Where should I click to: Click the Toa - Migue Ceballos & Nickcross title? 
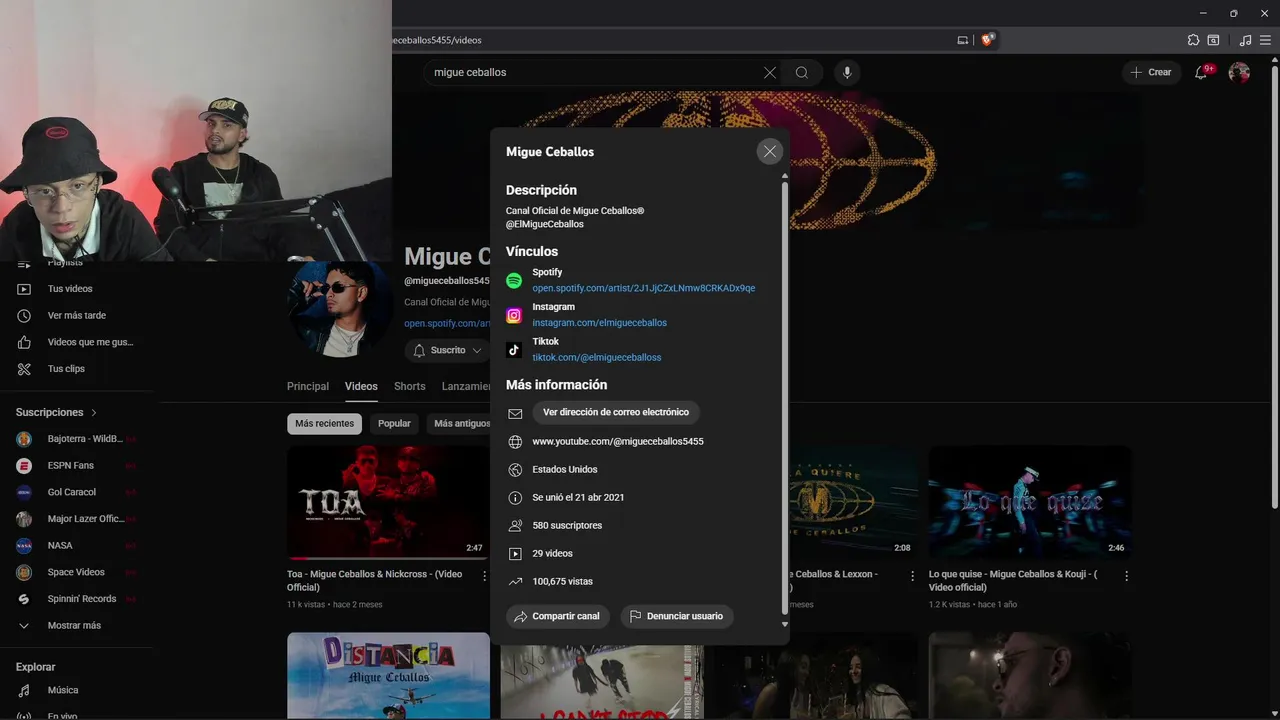pos(374,581)
